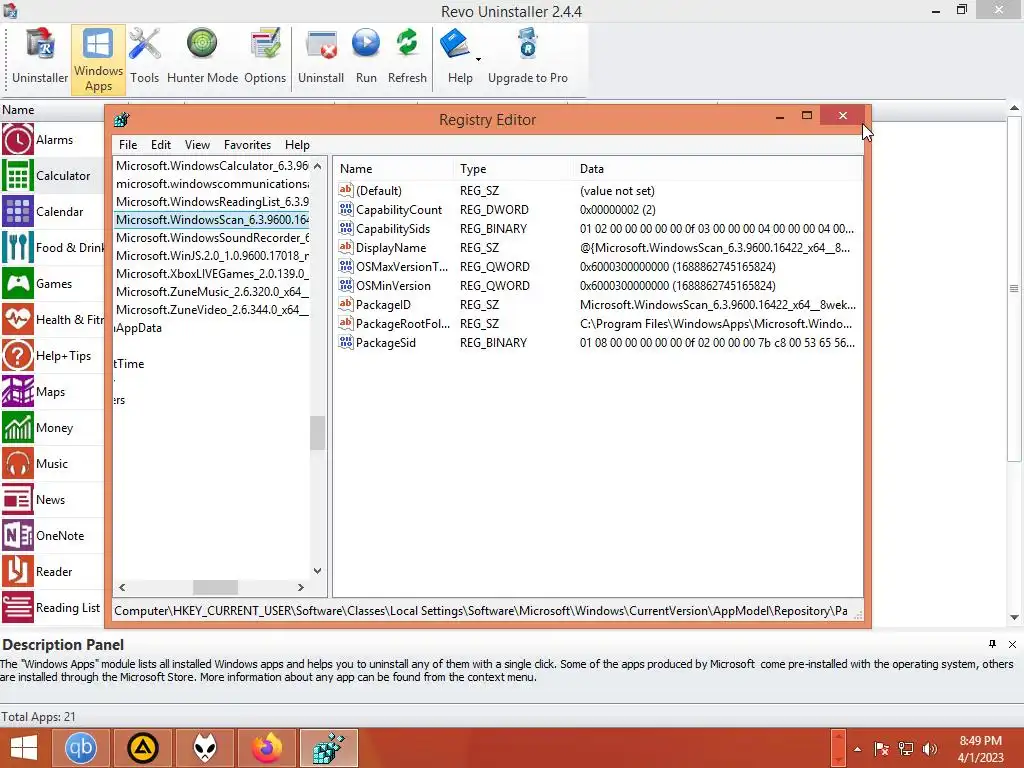Select the Windows Apps toolbar button
Viewport: 1024px width, 768px height.
(x=98, y=59)
